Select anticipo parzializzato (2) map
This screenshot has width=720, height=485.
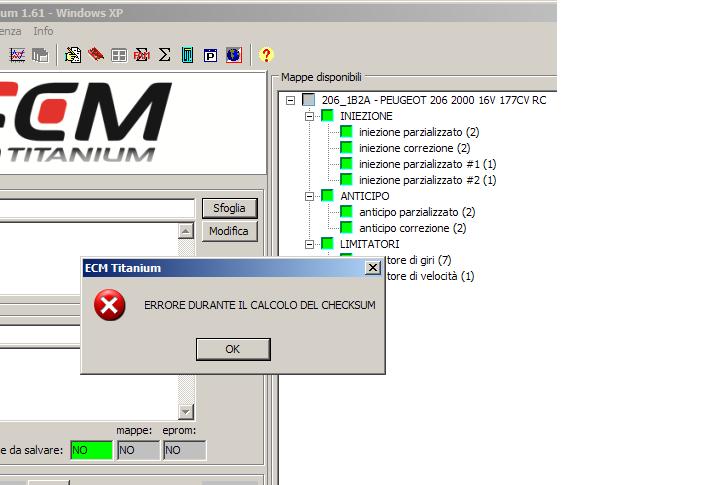tap(417, 212)
